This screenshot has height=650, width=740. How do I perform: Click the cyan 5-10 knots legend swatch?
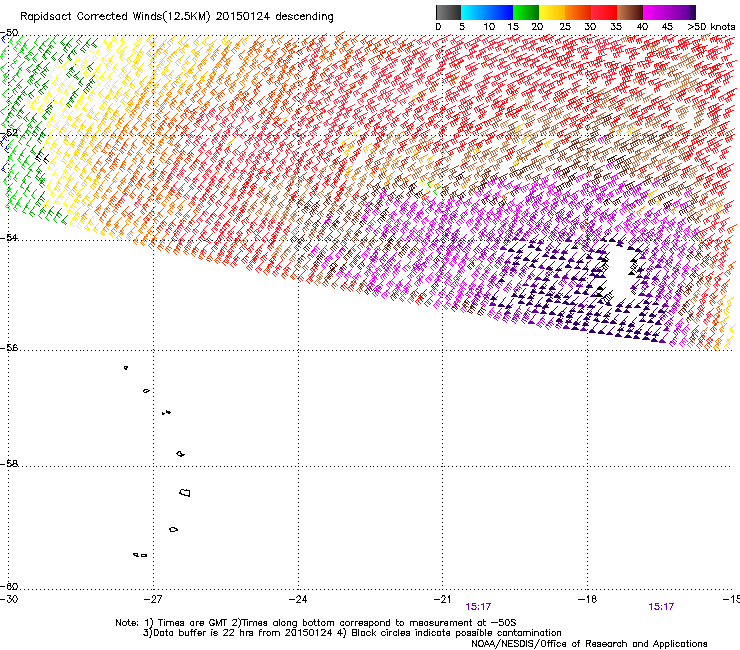pos(474,12)
